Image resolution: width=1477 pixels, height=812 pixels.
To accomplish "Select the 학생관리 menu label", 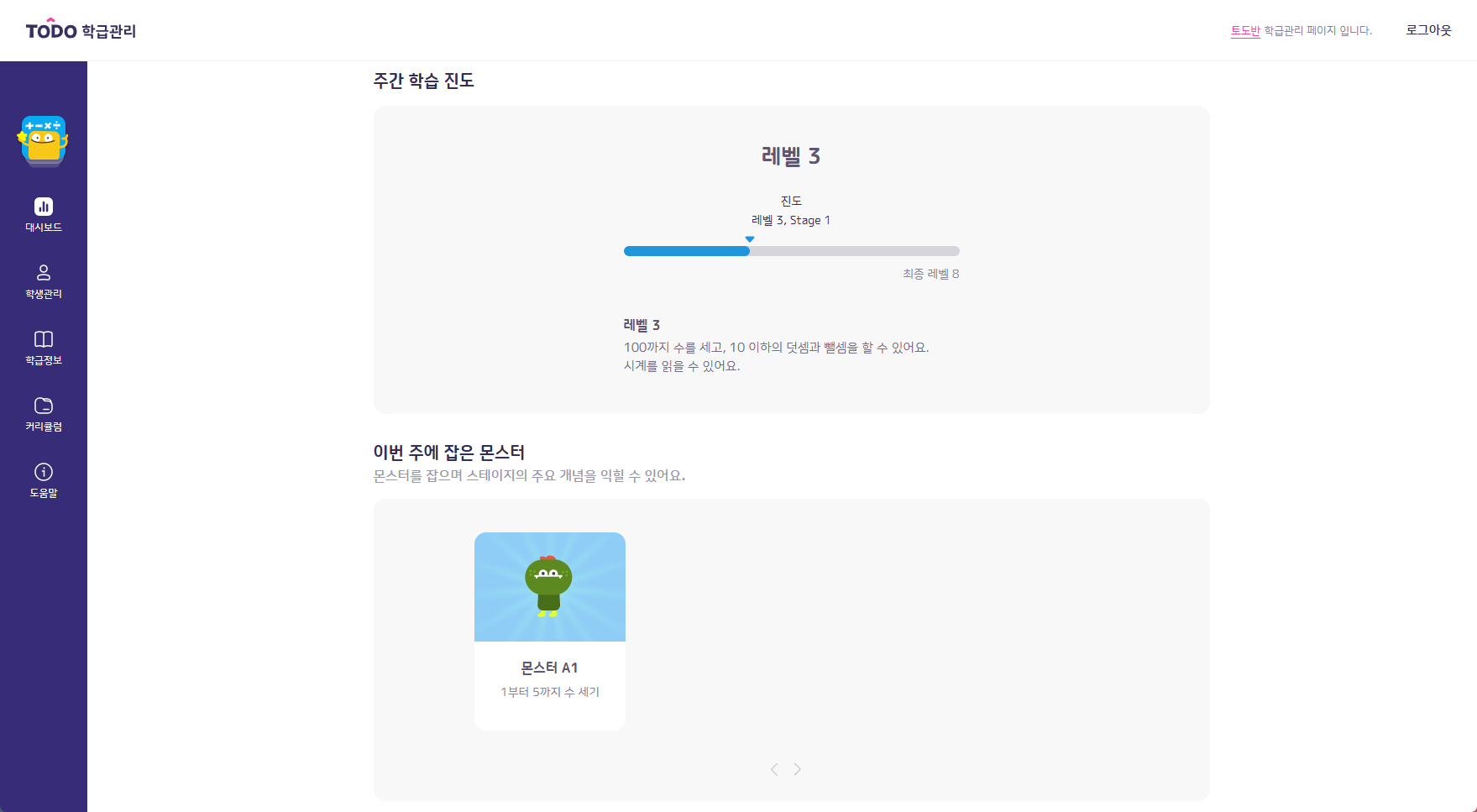I will click(44, 294).
